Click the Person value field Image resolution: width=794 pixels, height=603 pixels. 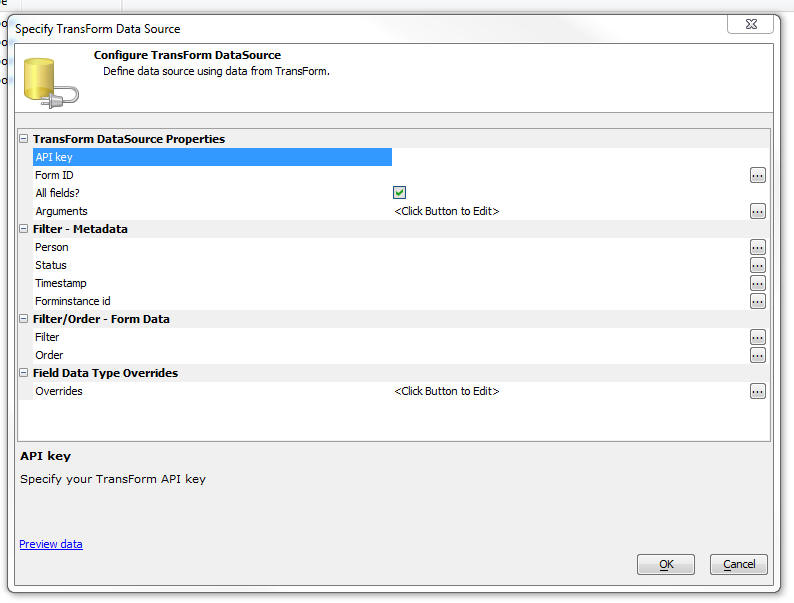571,247
